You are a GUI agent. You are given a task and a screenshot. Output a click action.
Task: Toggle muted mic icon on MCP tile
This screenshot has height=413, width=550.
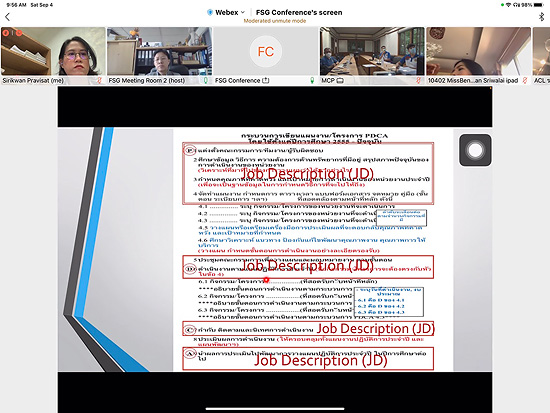(x=418, y=80)
